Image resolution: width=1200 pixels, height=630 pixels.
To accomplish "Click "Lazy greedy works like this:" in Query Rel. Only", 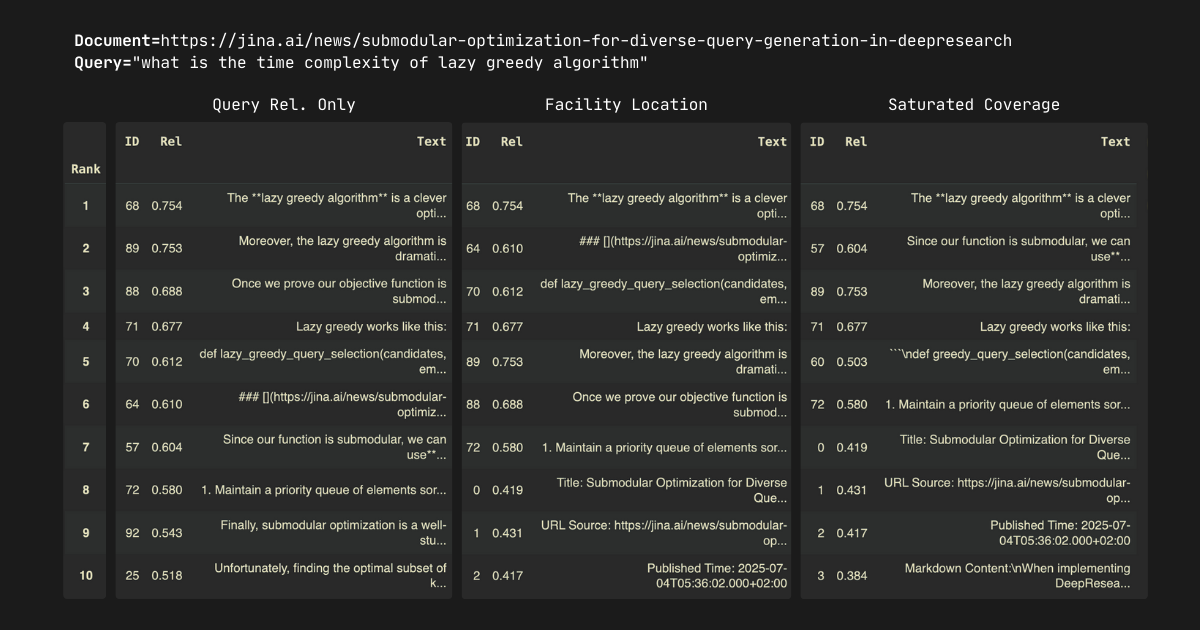I will [x=371, y=326].
